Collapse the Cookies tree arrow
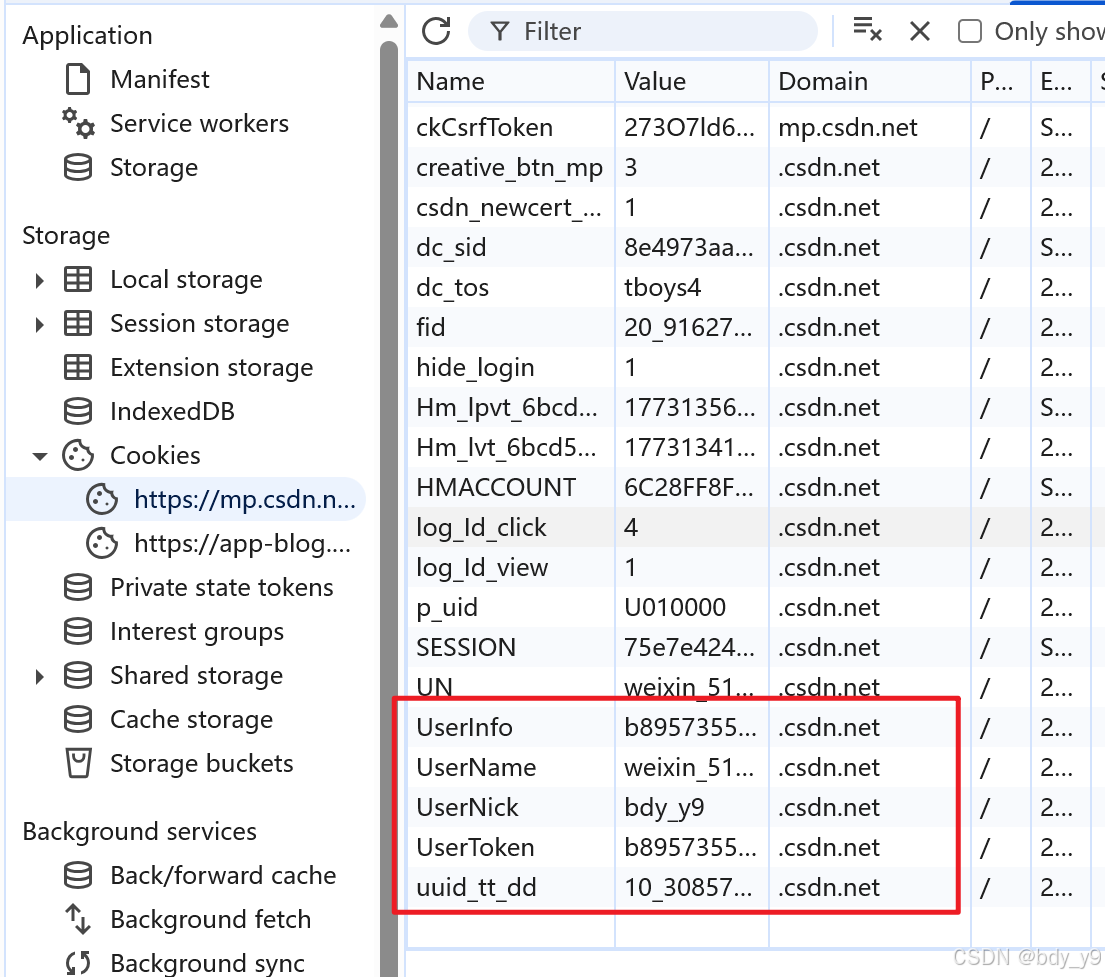 [40, 456]
